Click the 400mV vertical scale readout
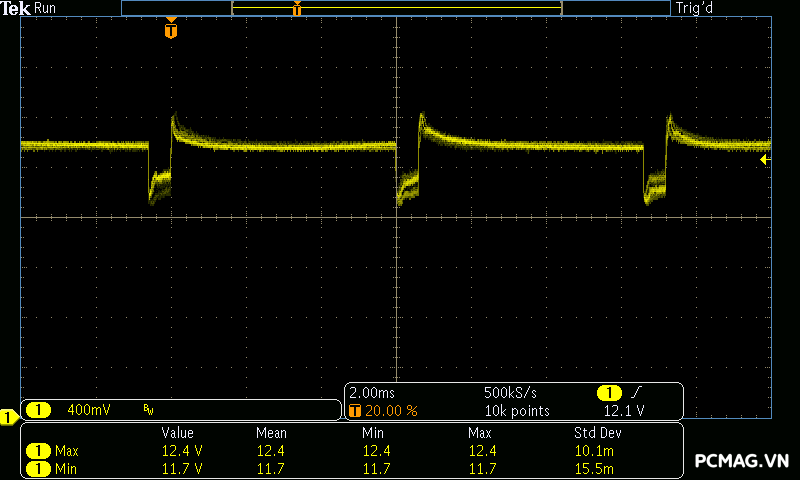 pyautogui.click(x=89, y=410)
